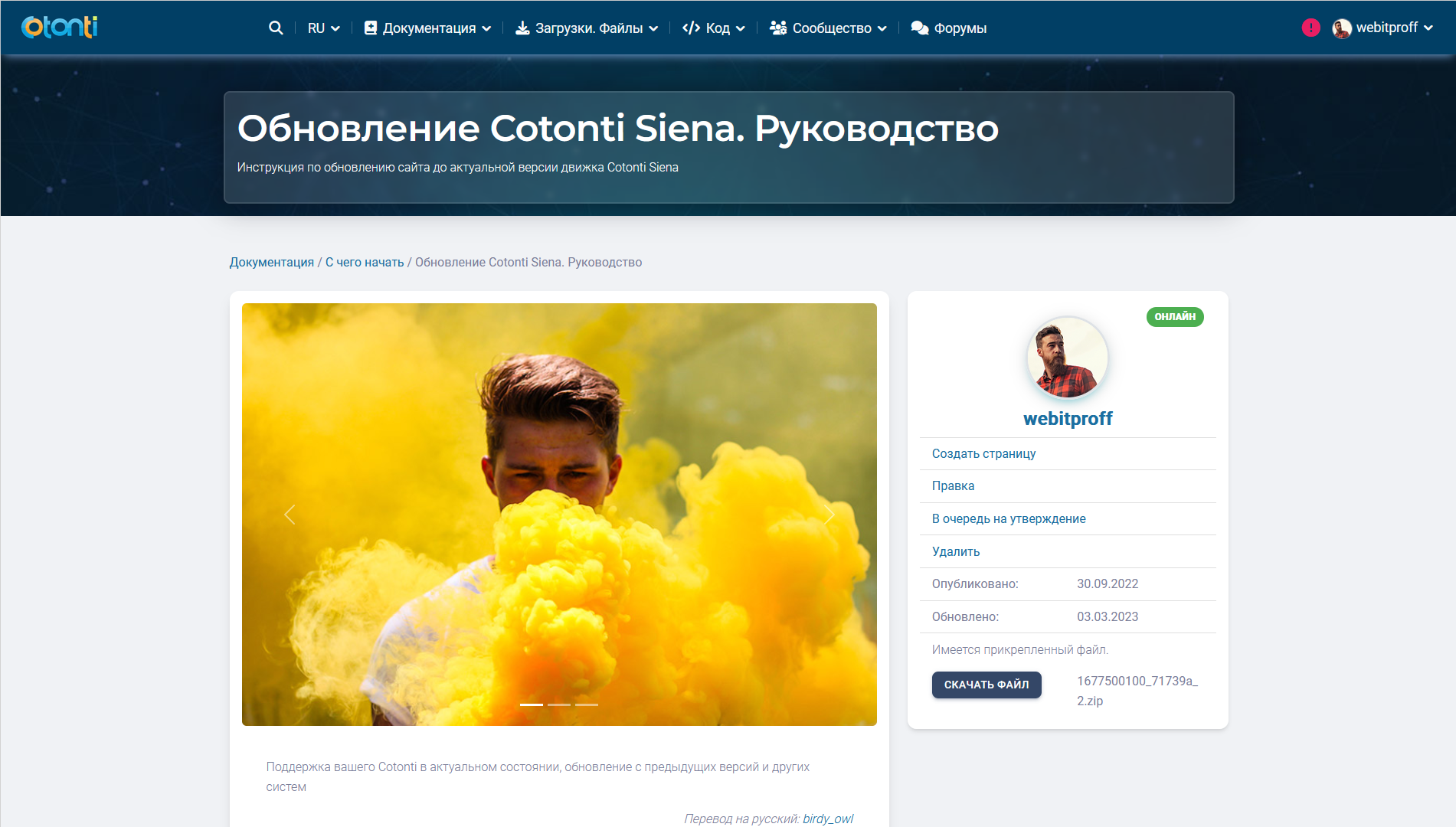Click the Имеется прикрепленный файл text
The width and height of the screenshot is (1456, 827).
point(1020,649)
